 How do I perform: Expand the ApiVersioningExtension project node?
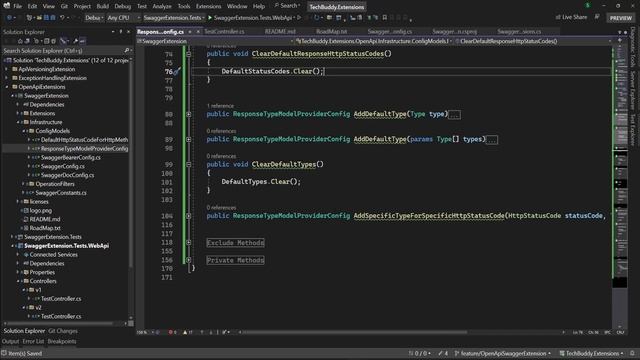click(x=6, y=69)
